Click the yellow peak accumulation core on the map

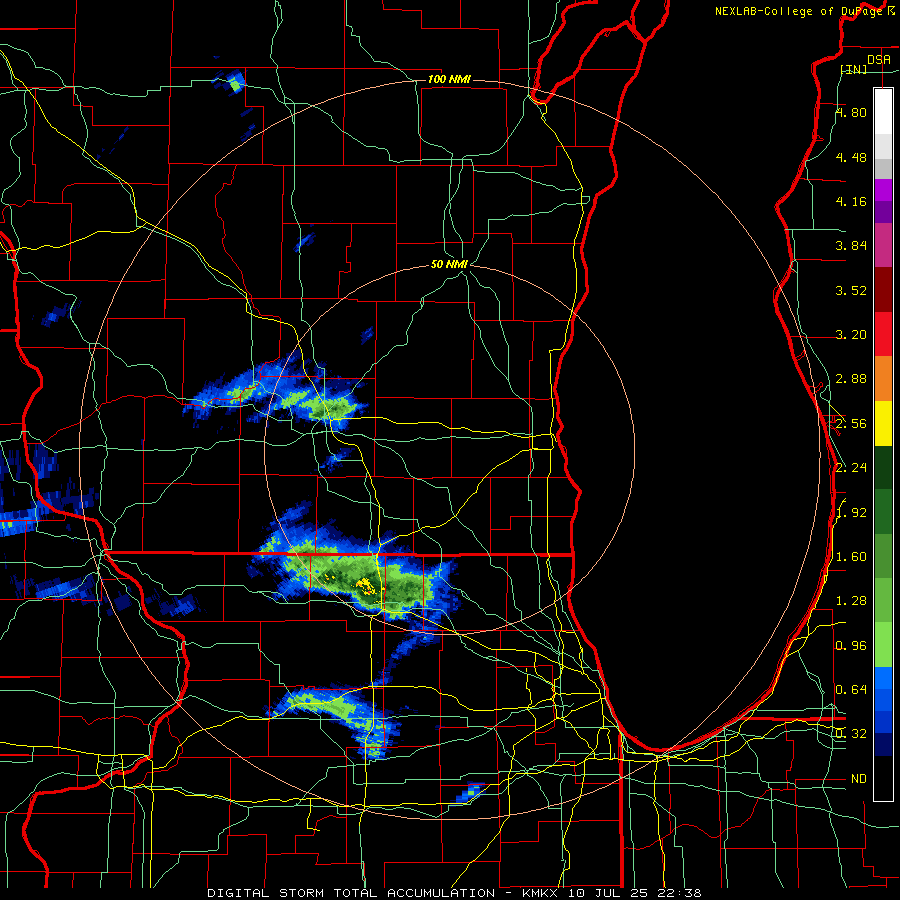365,585
